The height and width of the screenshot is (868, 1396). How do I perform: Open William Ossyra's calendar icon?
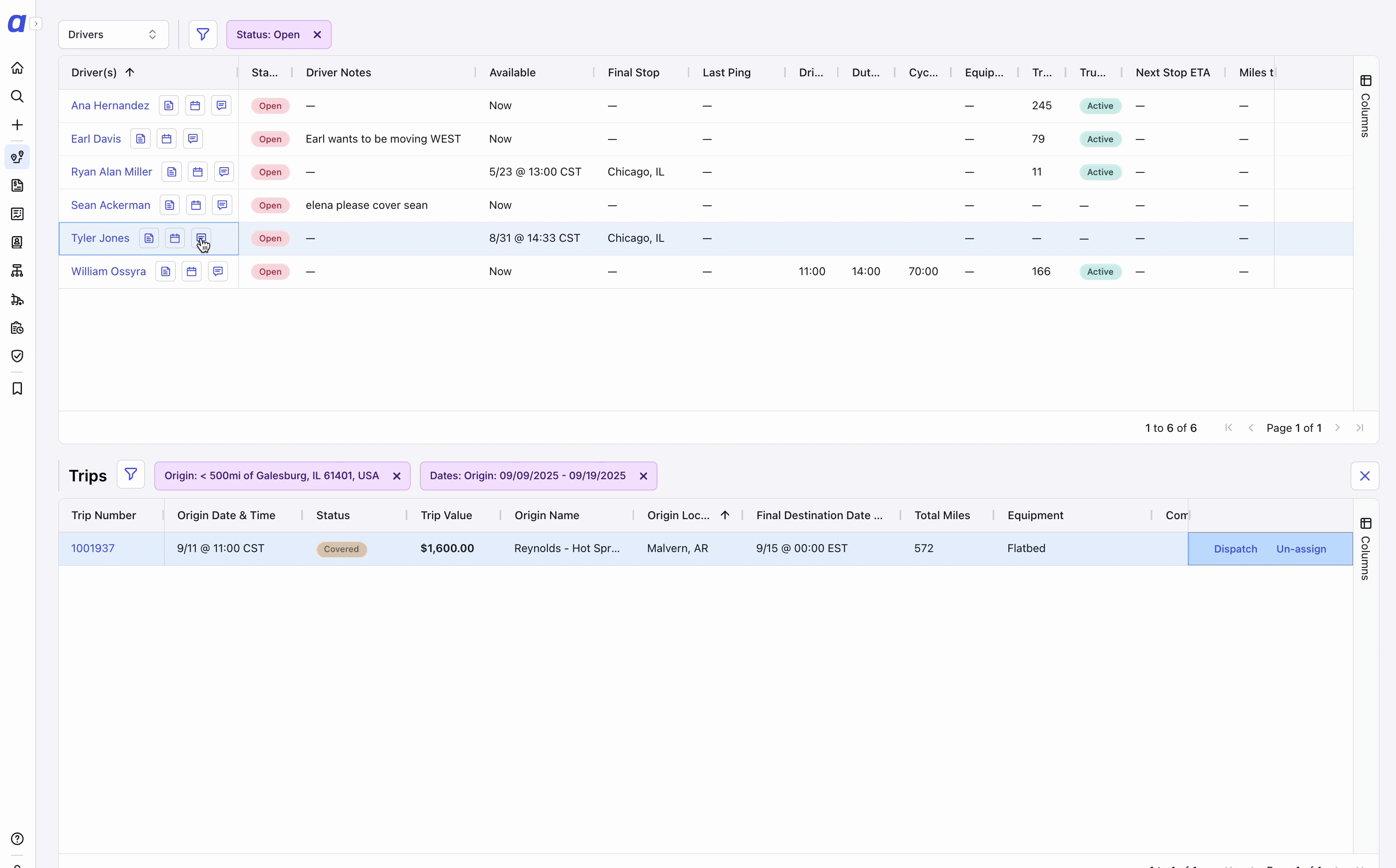click(192, 272)
